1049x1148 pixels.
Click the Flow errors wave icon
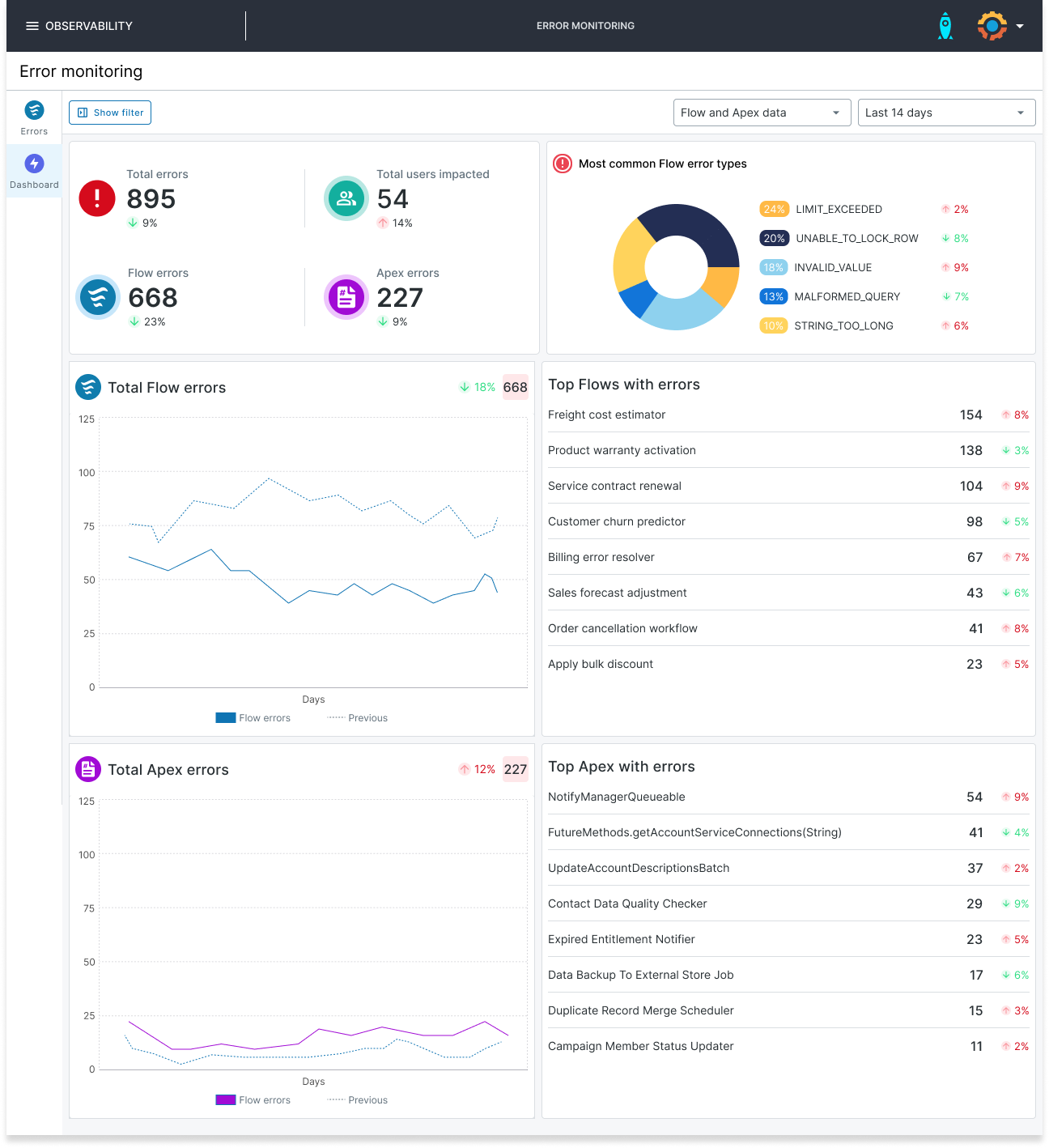pos(98,297)
